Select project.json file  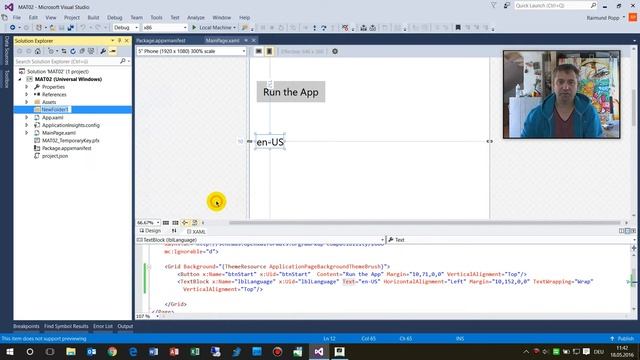55,156
